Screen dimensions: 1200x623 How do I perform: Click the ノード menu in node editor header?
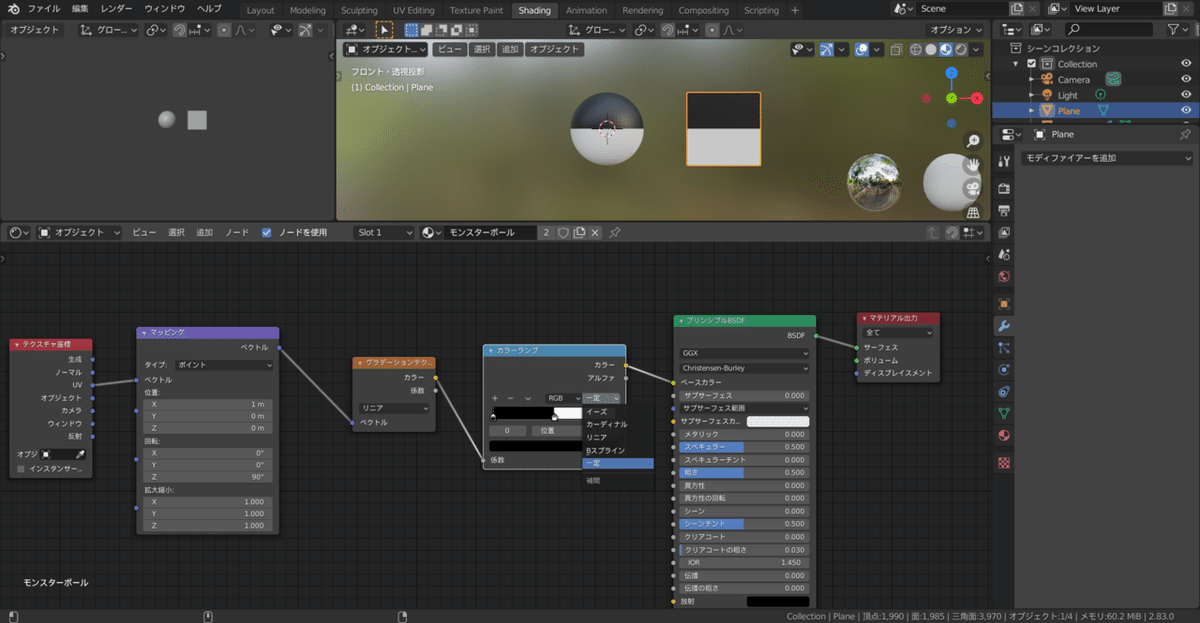pos(237,232)
